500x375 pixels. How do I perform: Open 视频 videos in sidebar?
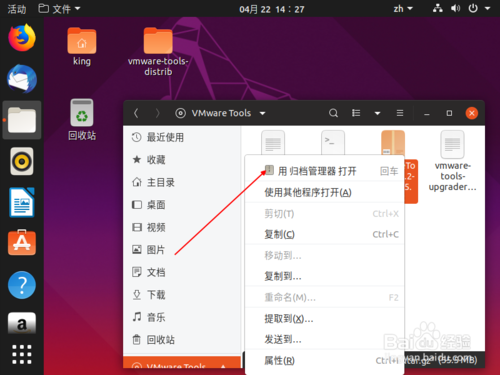coord(182,227)
